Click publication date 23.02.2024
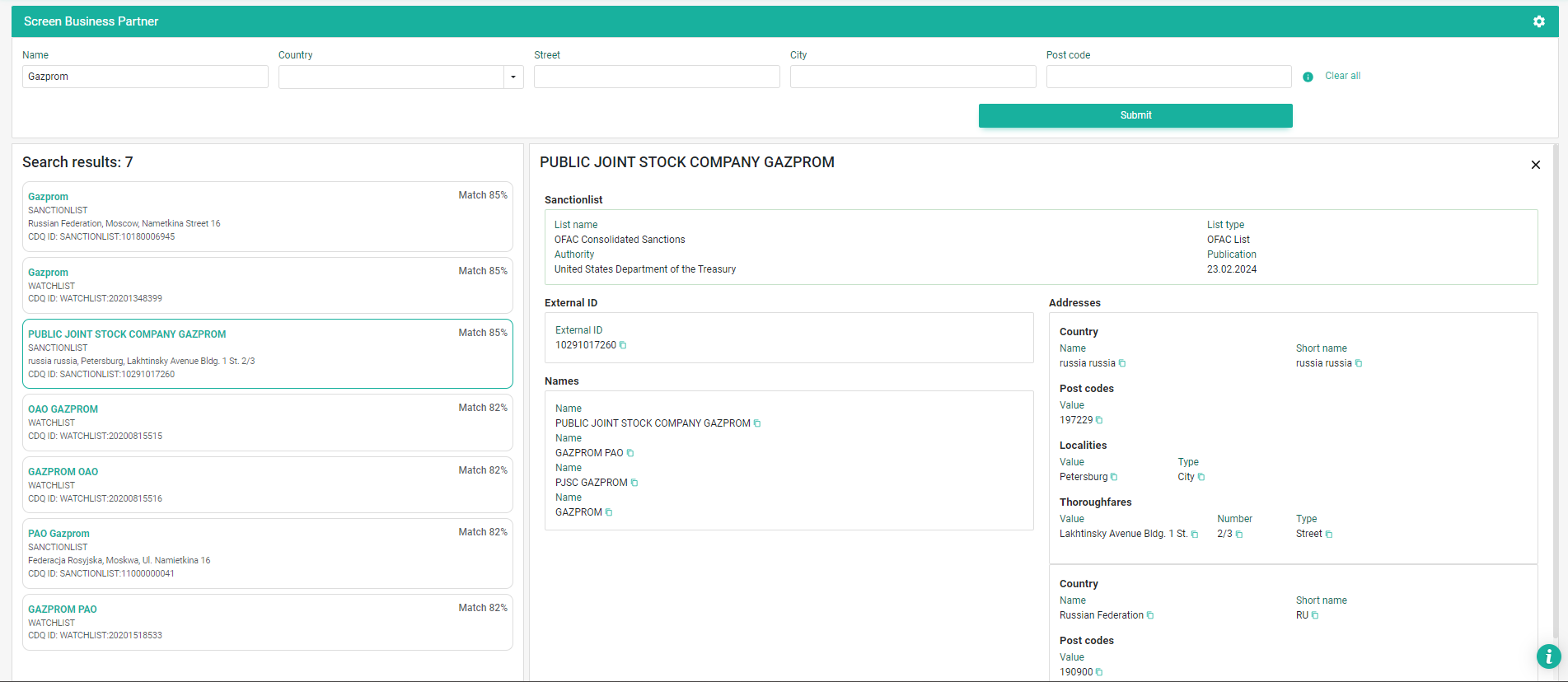The height and width of the screenshot is (682, 1568). coord(1232,269)
